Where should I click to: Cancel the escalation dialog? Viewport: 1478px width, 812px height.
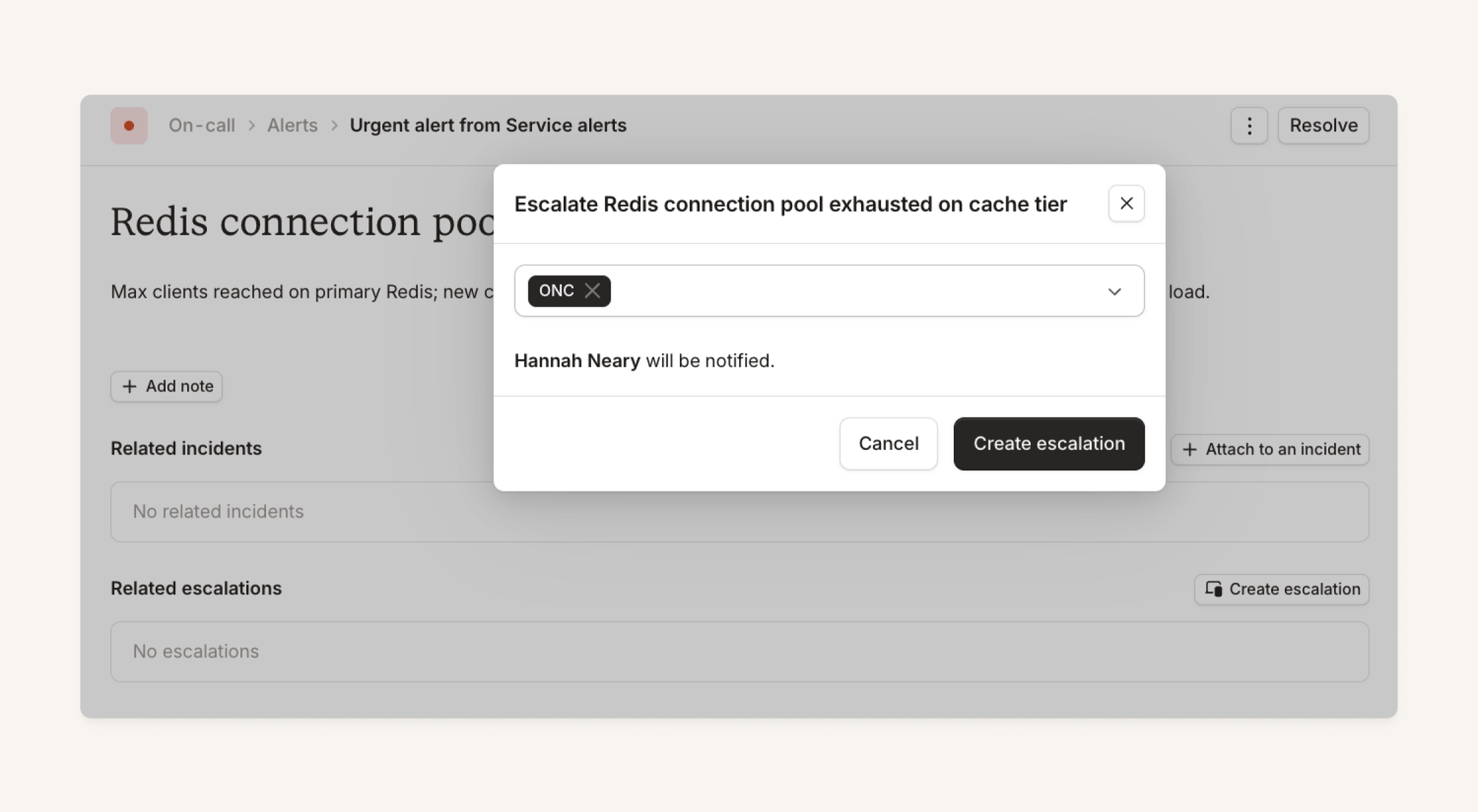click(888, 443)
